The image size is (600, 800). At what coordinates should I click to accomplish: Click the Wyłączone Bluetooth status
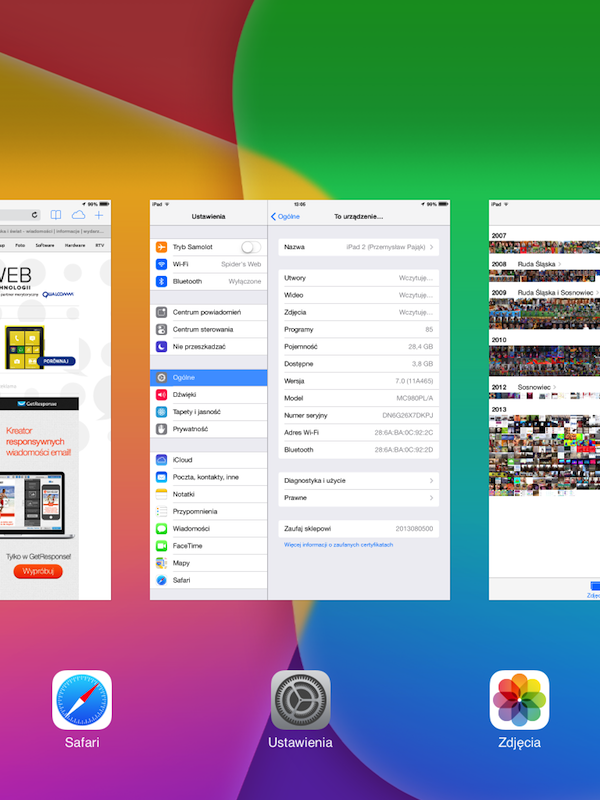pos(245,282)
